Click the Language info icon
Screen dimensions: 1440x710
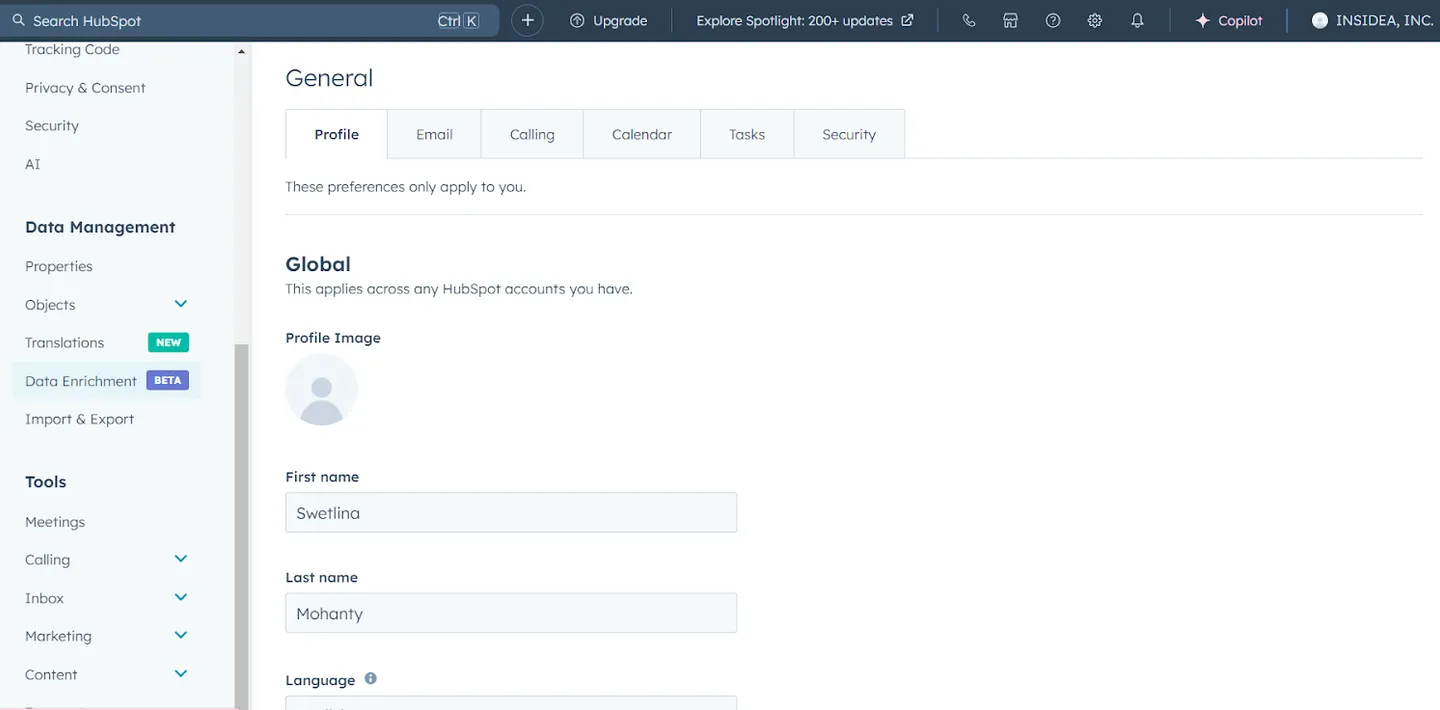370,678
